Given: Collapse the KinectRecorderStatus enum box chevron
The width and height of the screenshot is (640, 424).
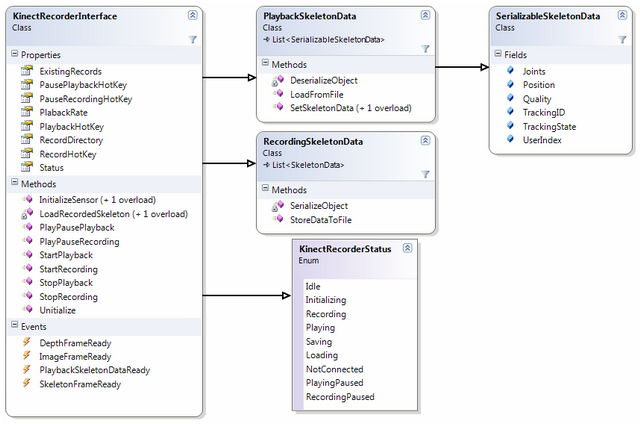Looking at the screenshot, I should point(407,248).
